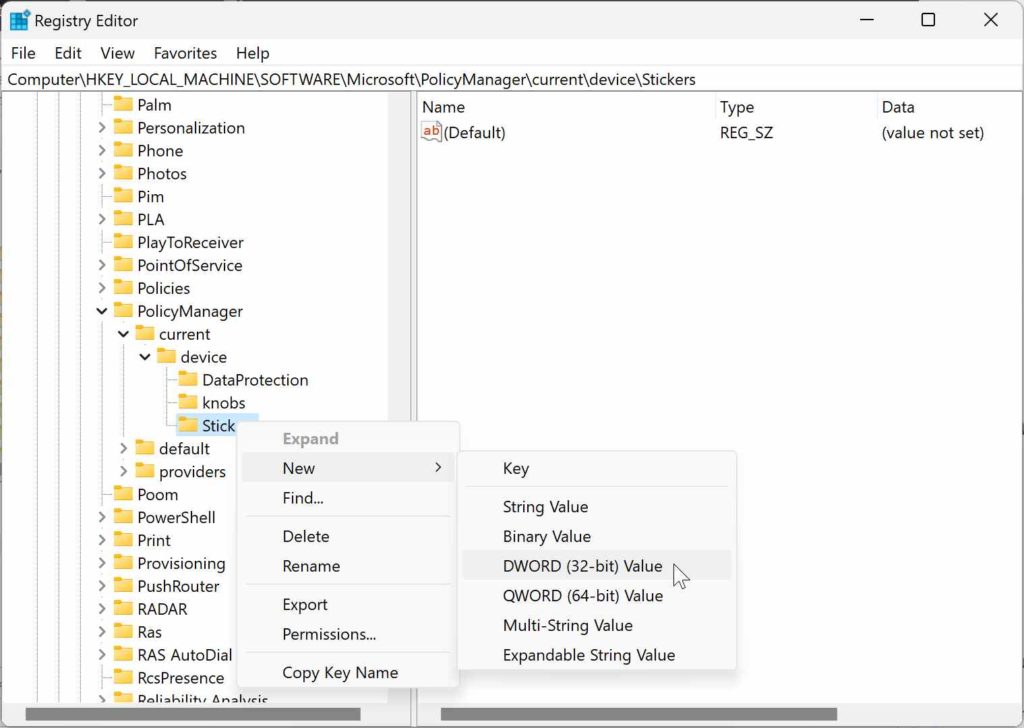Click the Palm folder icon
The height and width of the screenshot is (728, 1024).
click(123, 104)
